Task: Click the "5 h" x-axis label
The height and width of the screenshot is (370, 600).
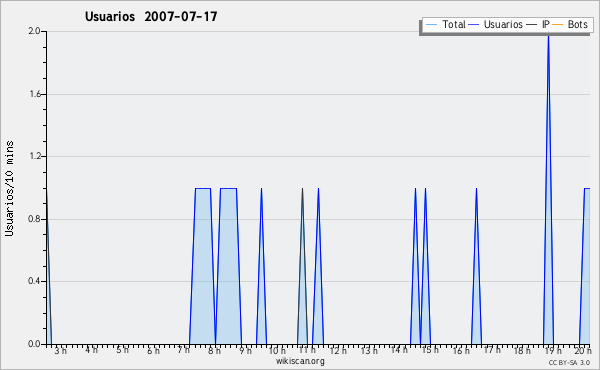Action: 122,350
